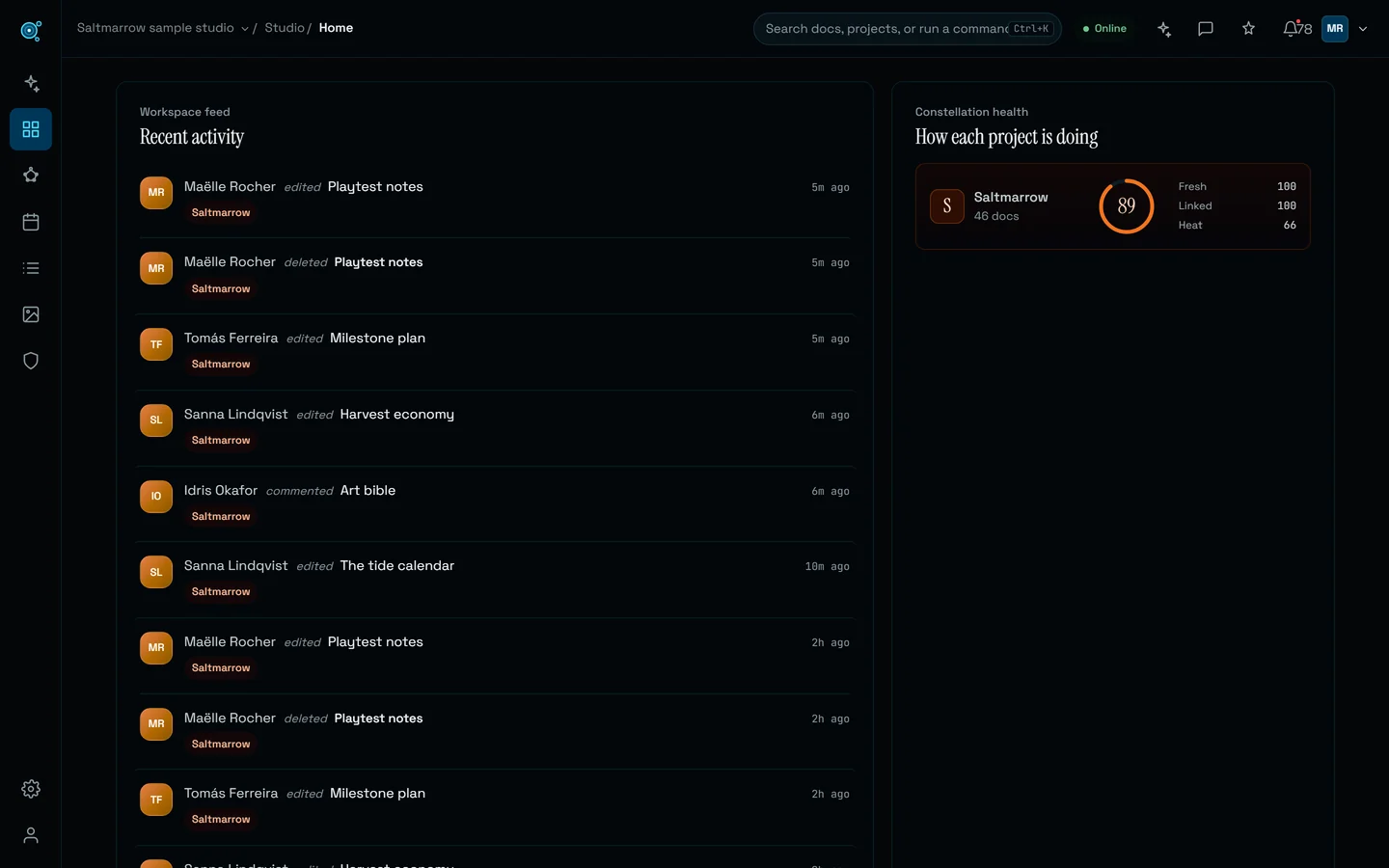
Task: Open Harvest economy edited 6m ago
Action: (396, 415)
